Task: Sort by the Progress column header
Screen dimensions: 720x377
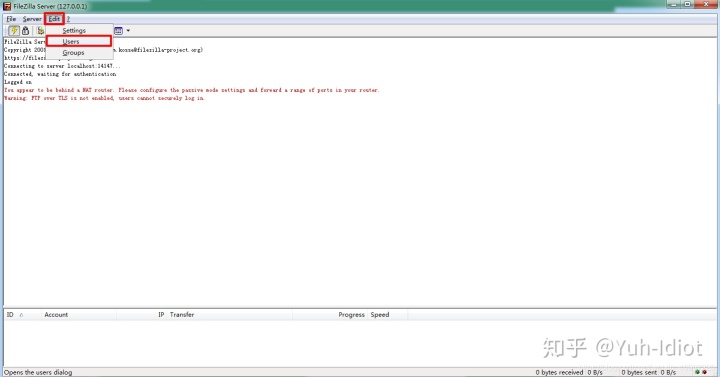Action: click(330, 315)
